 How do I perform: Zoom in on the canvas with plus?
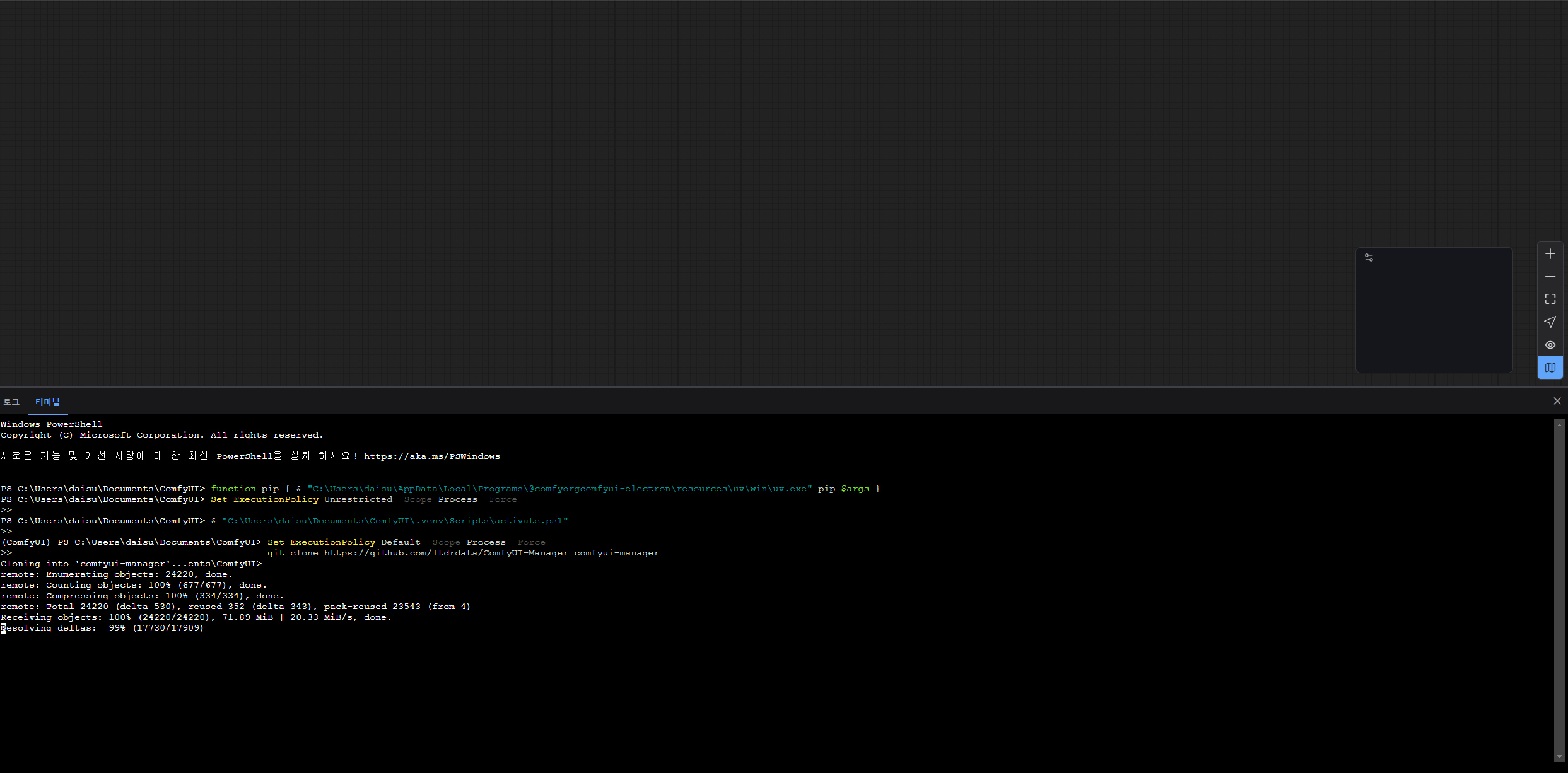point(1550,253)
